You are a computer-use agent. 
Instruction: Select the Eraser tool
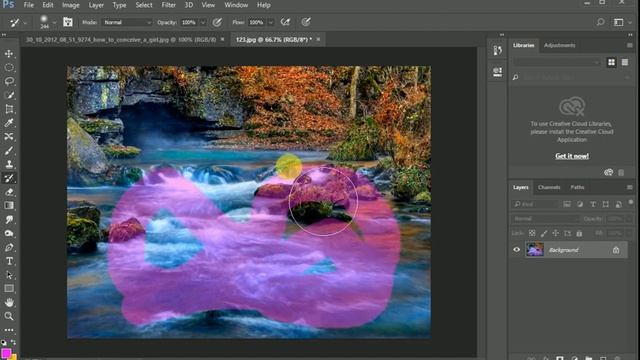pos(9,192)
